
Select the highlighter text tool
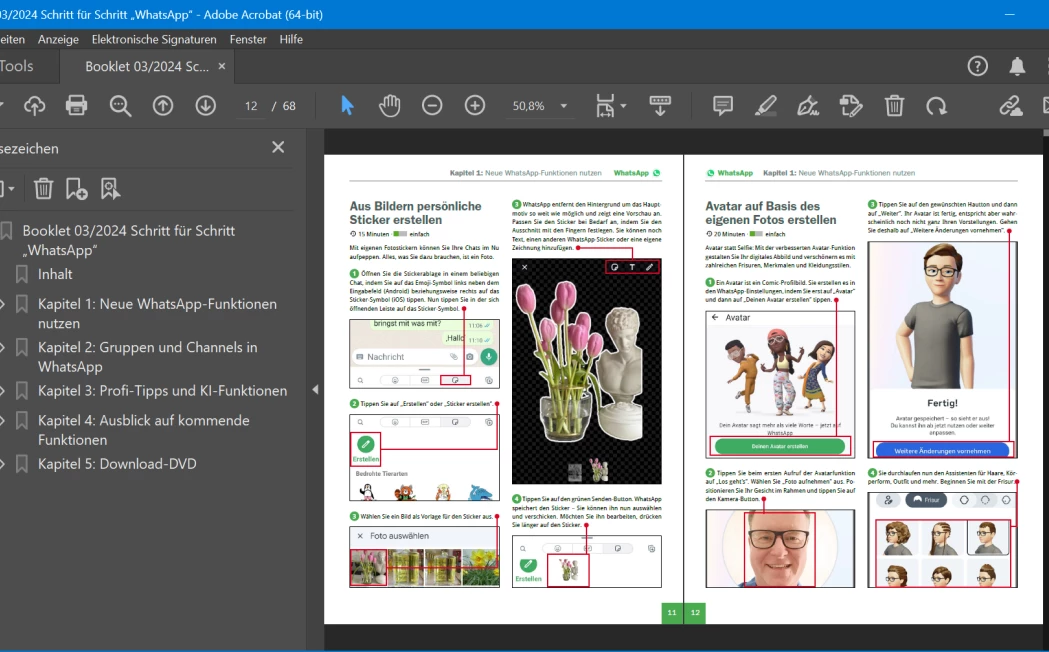(765, 105)
